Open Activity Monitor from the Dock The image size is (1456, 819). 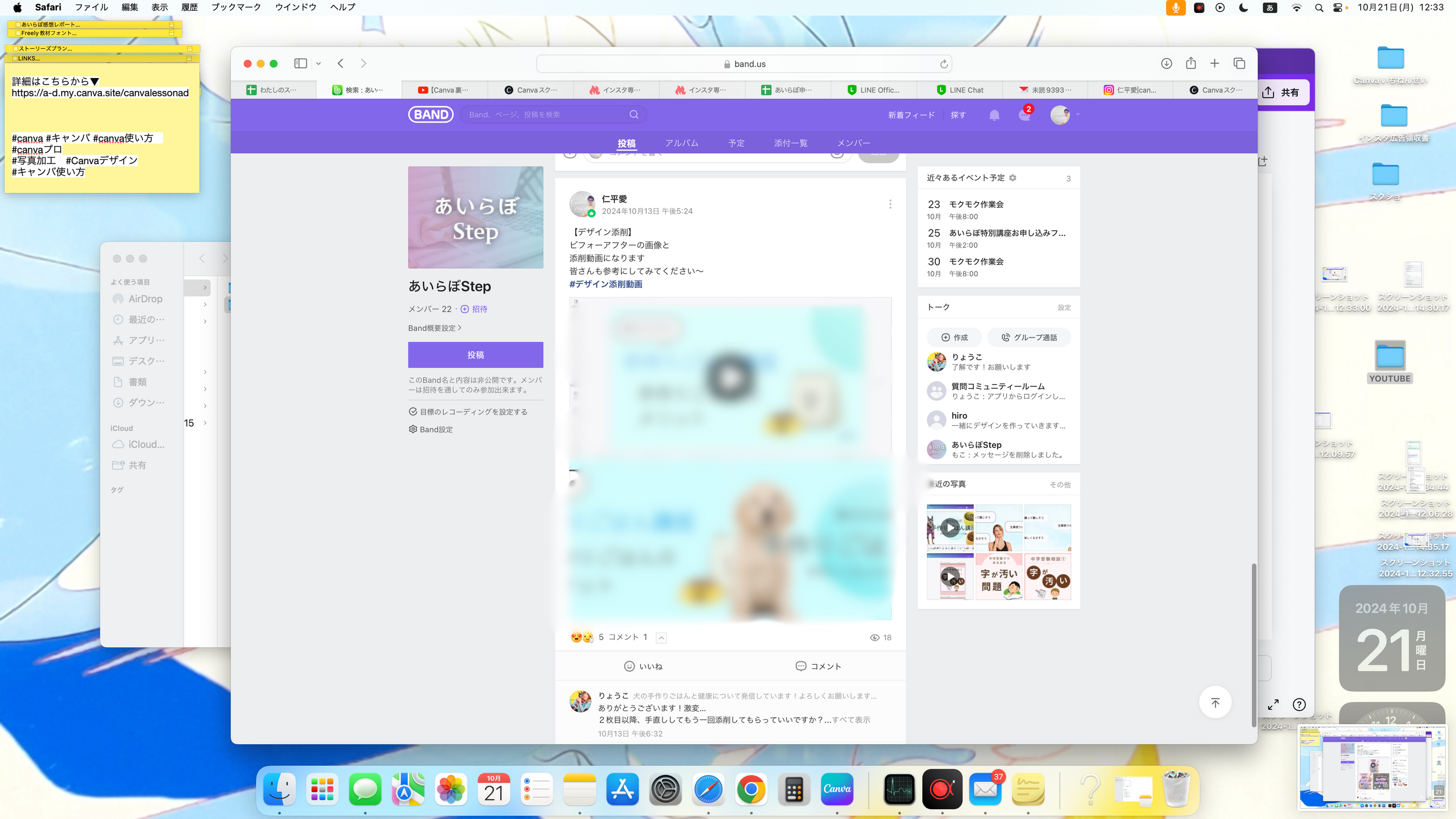tap(899, 789)
